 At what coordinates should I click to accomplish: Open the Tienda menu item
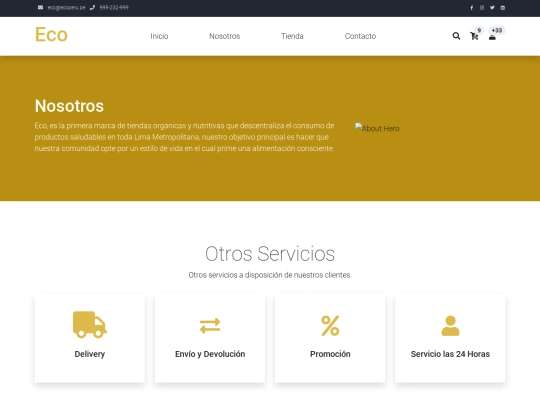coord(292,36)
